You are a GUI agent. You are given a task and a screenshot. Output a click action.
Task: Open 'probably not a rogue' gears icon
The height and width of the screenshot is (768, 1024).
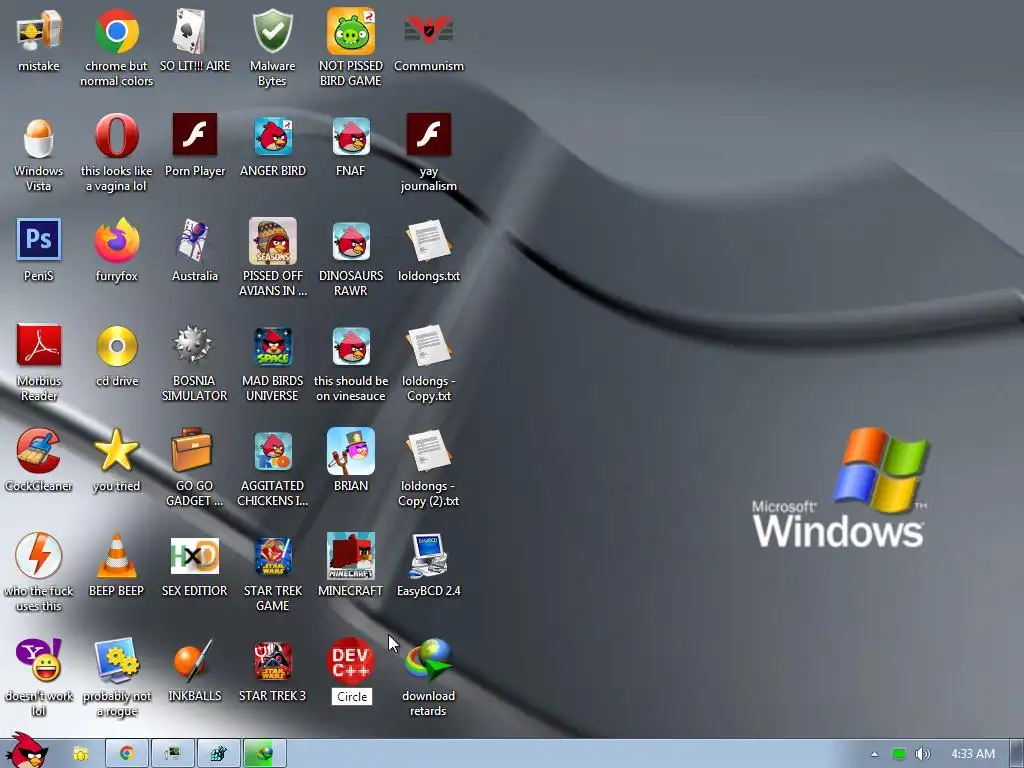(116, 661)
